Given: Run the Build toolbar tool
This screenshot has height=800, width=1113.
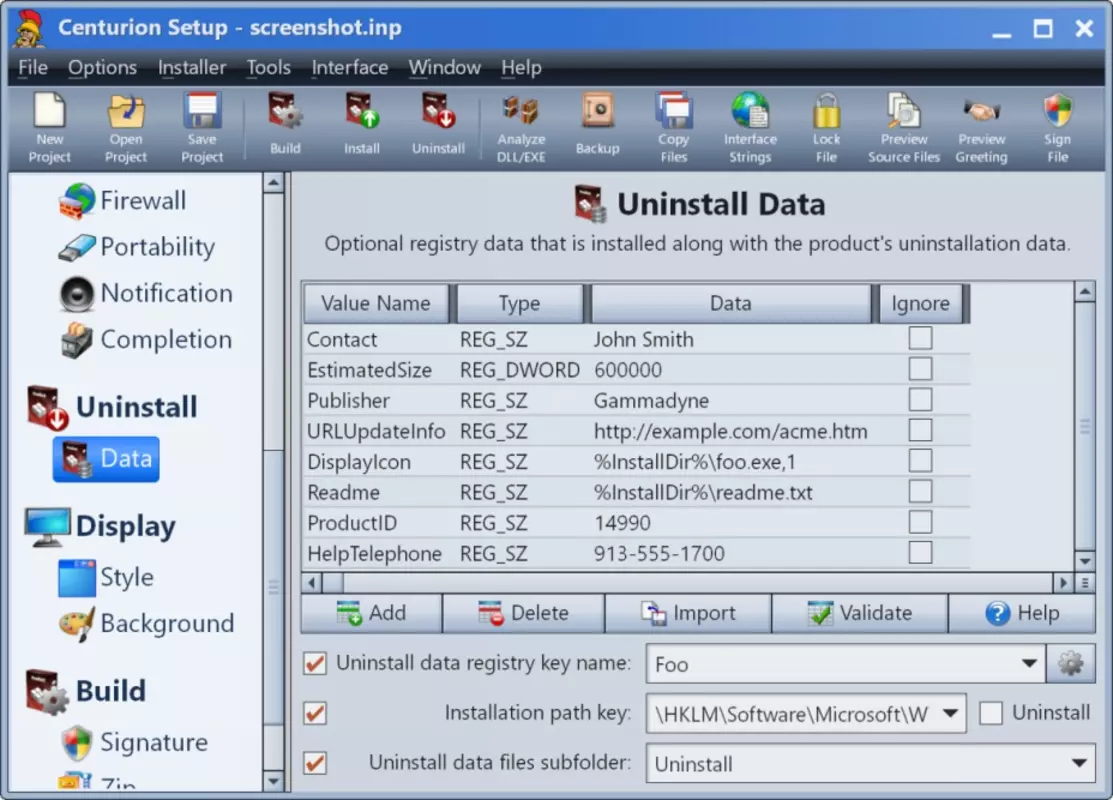Looking at the screenshot, I should tap(285, 124).
